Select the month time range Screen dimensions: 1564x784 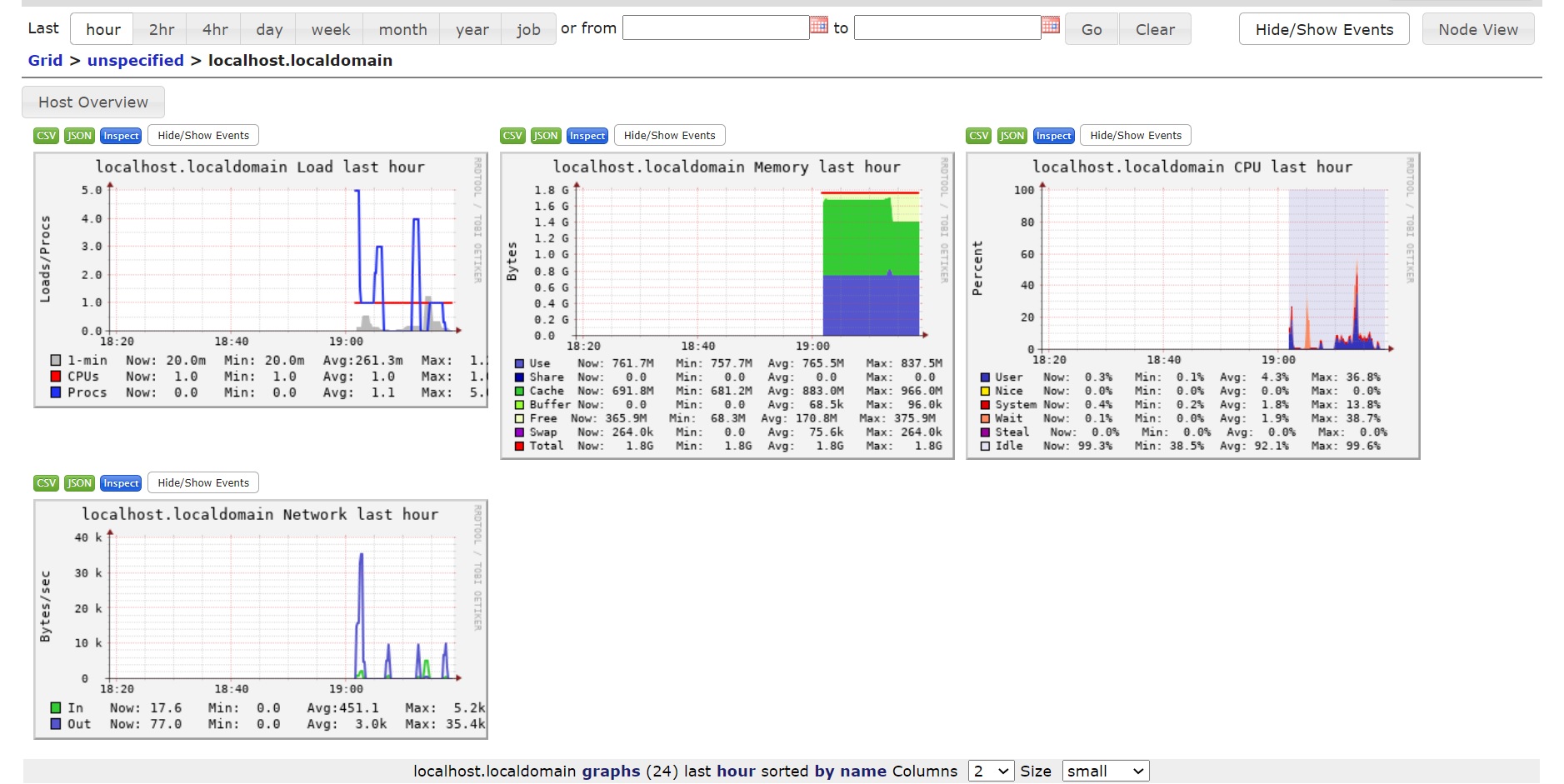[x=402, y=29]
